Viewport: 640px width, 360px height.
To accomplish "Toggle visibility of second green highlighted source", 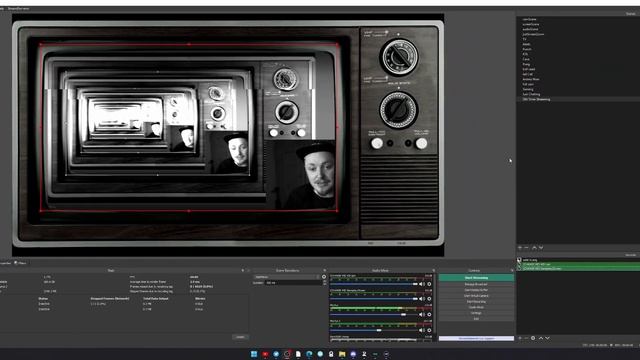I will (519, 269).
